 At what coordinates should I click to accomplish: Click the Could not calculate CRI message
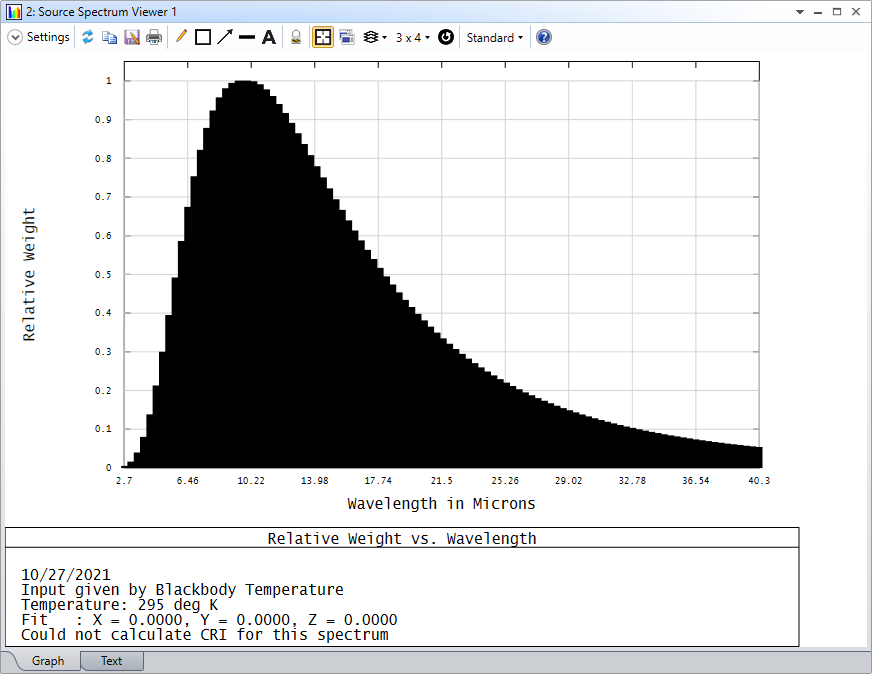205,635
